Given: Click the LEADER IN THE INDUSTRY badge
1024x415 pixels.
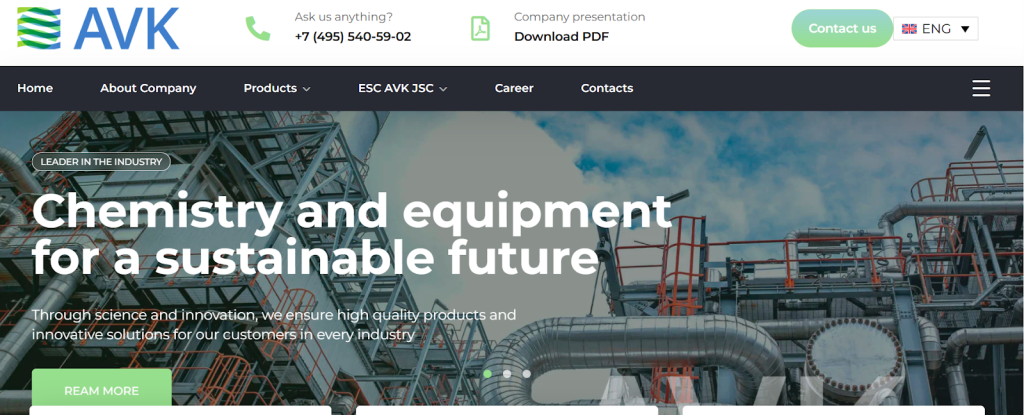Looking at the screenshot, I should click(101, 161).
